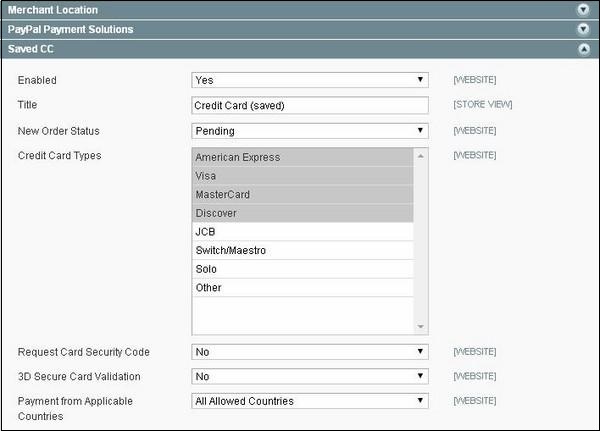This screenshot has width=600, height=431.
Task: Open New Order Status dropdown
Action: (x=309, y=130)
